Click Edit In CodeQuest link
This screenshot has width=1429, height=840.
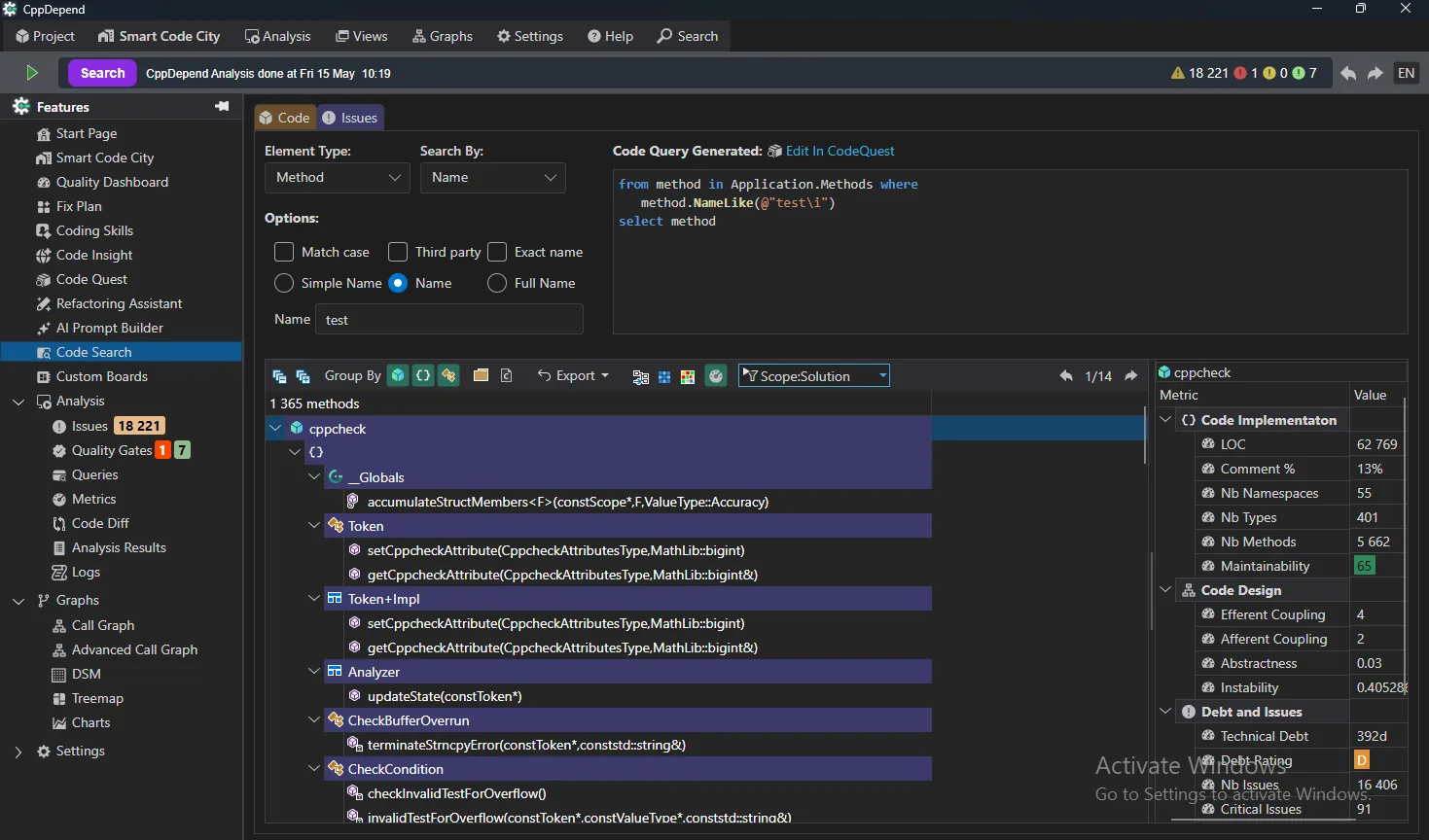coord(840,151)
